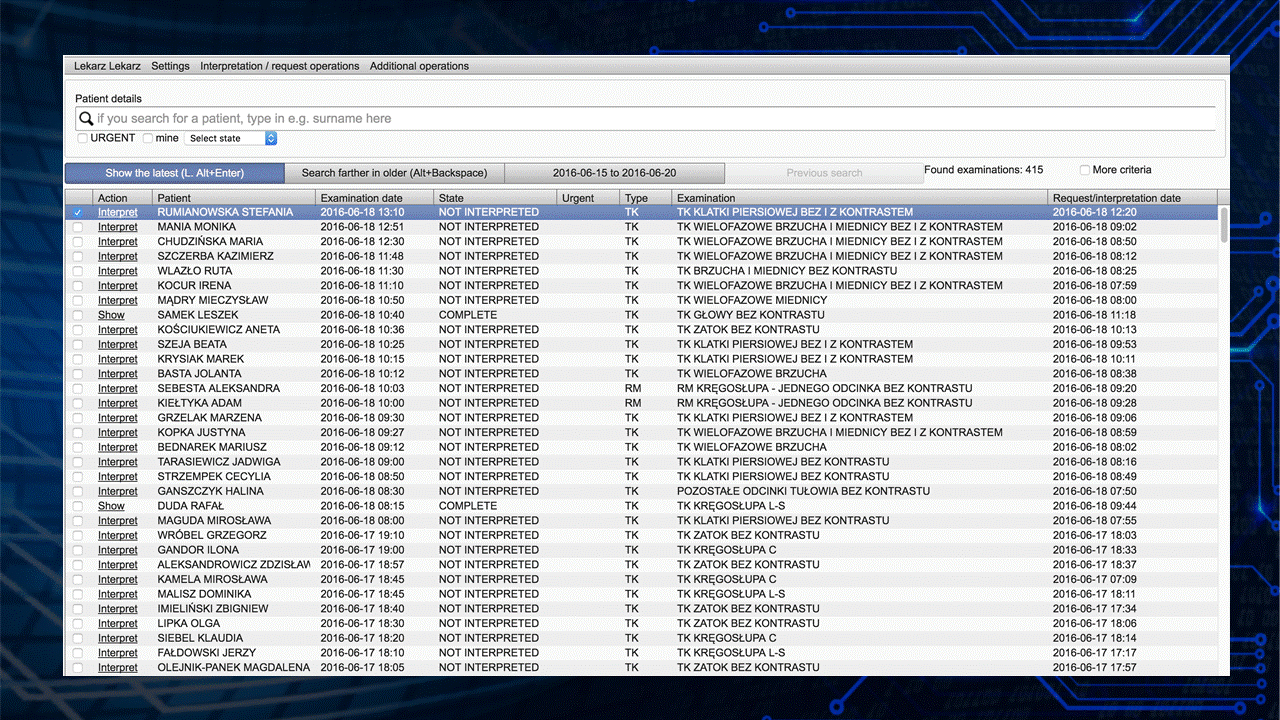
Task: Open the Settings menu
Action: click(170, 66)
